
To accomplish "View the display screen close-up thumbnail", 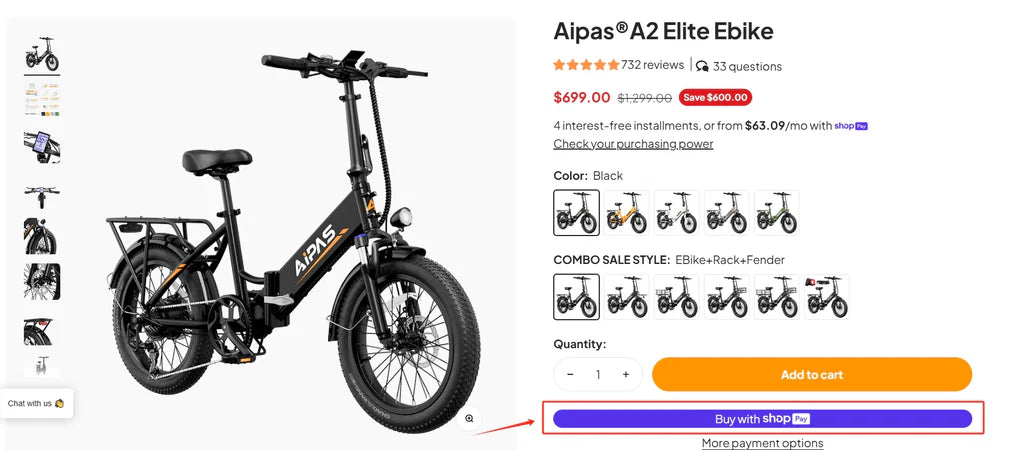I will (42, 145).
